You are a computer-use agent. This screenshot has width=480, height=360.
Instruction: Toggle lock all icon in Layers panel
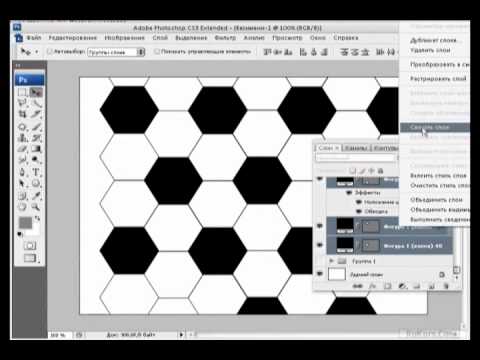[x=380, y=171]
